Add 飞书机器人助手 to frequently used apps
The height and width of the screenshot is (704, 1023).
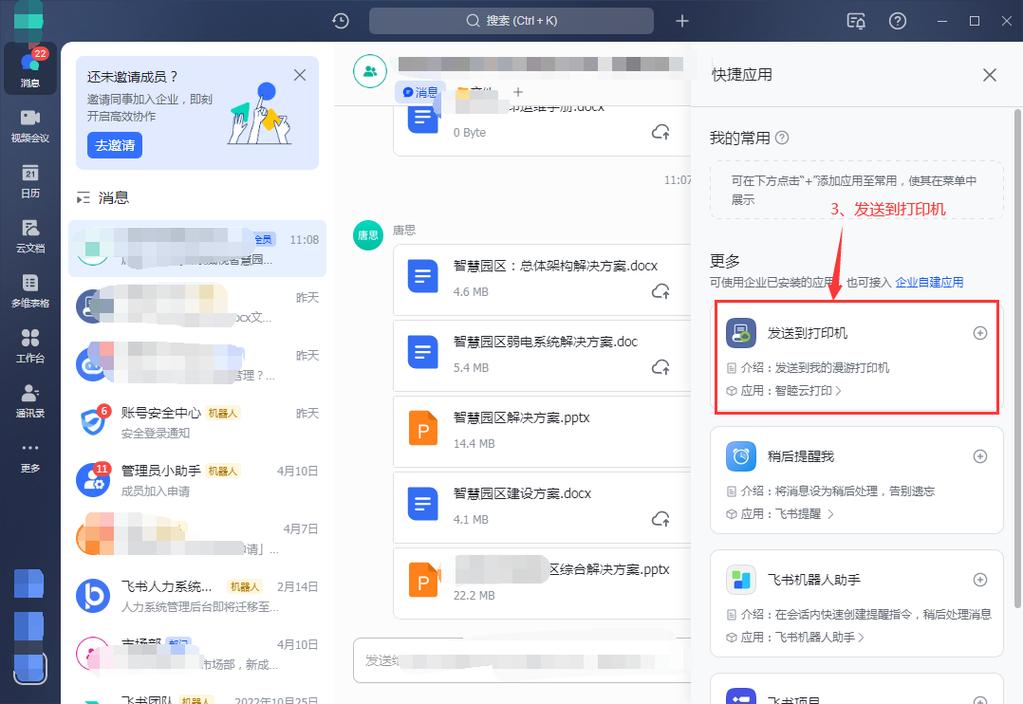tap(980, 580)
